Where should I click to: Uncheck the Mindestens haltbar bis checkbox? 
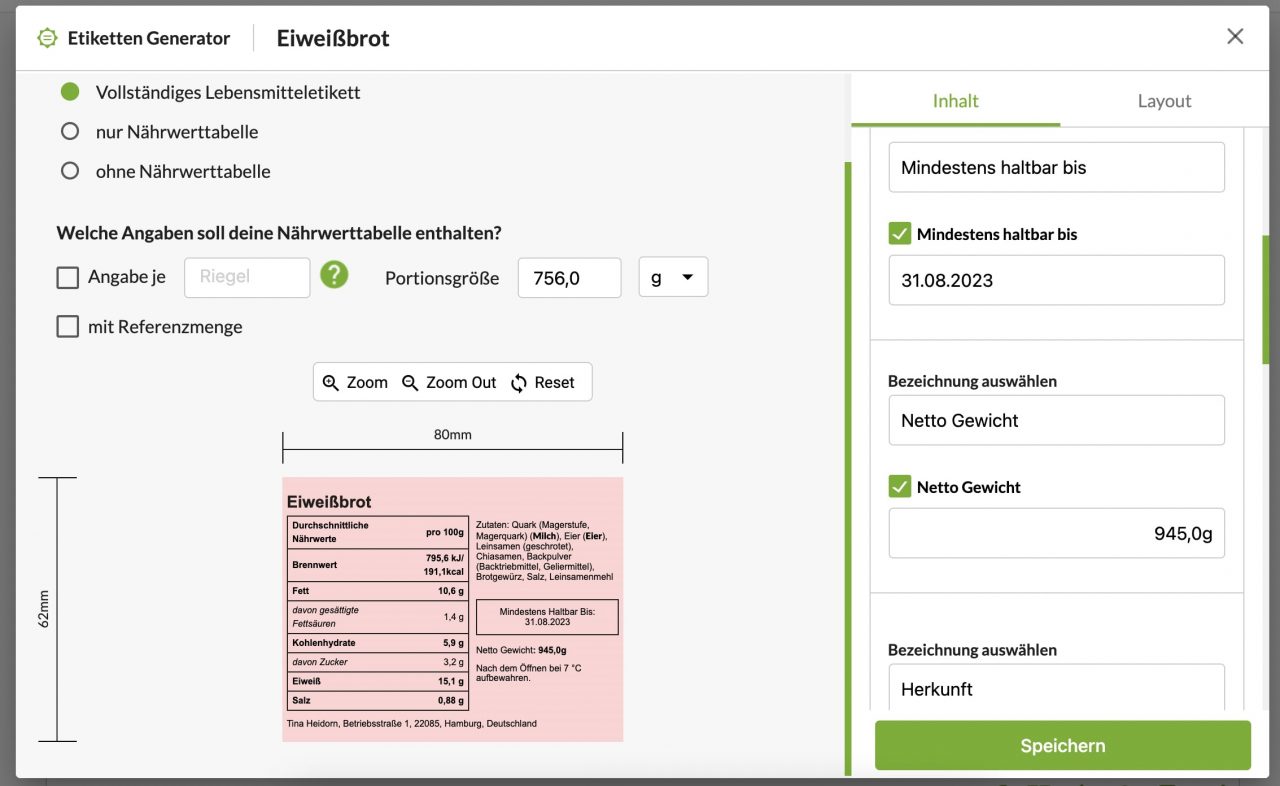point(899,234)
